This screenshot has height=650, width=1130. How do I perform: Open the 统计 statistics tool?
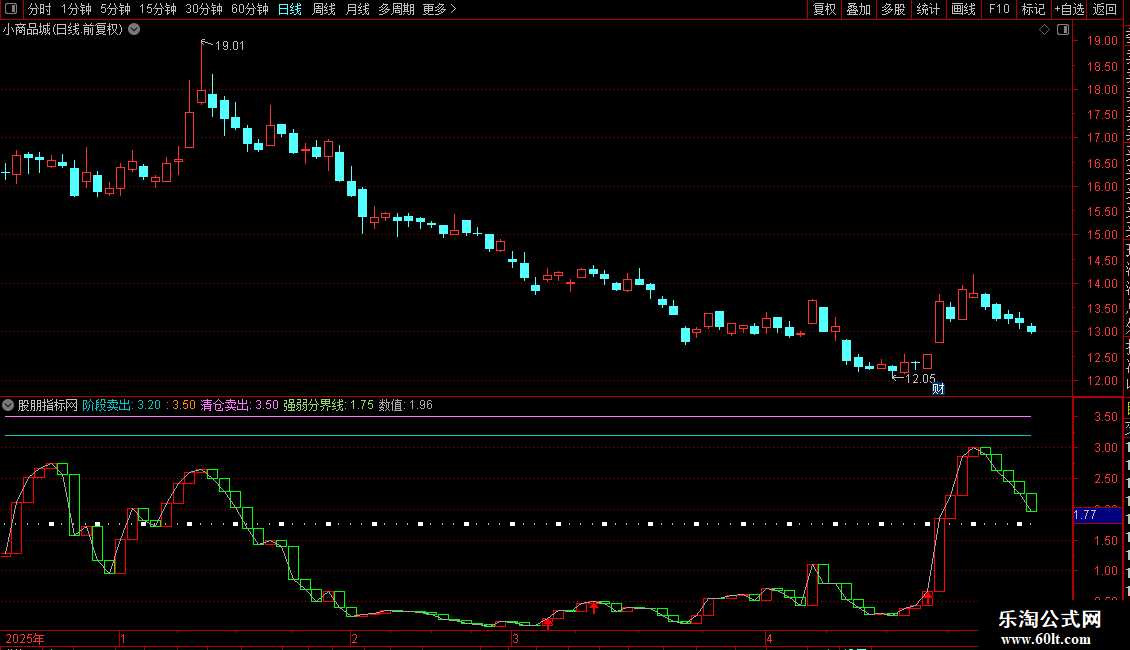point(927,9)
